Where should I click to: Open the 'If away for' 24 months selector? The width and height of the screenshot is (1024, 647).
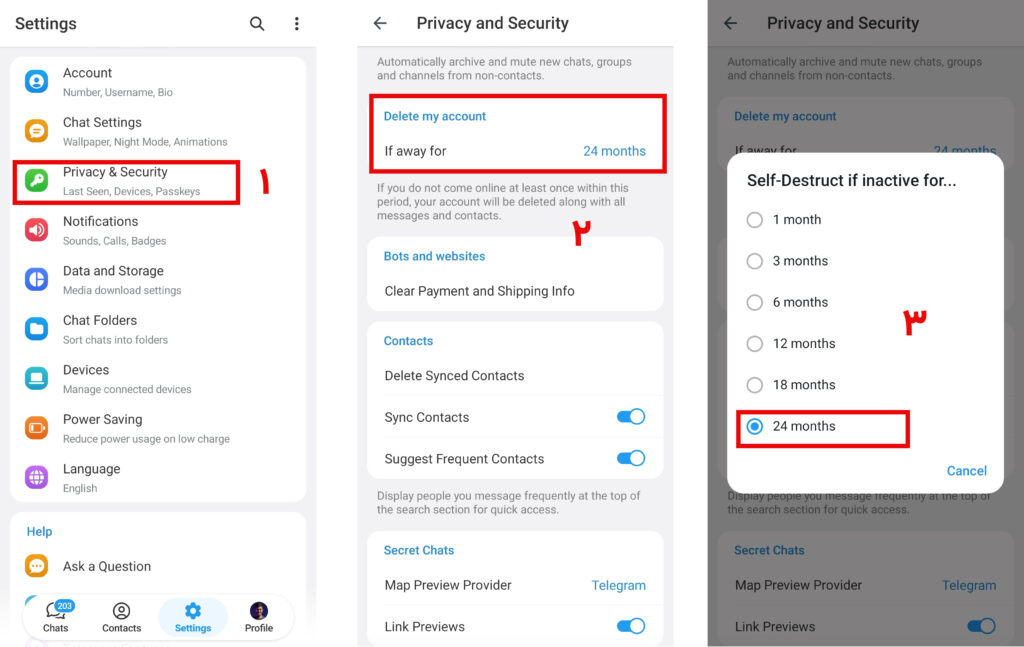tap(614, 151)
